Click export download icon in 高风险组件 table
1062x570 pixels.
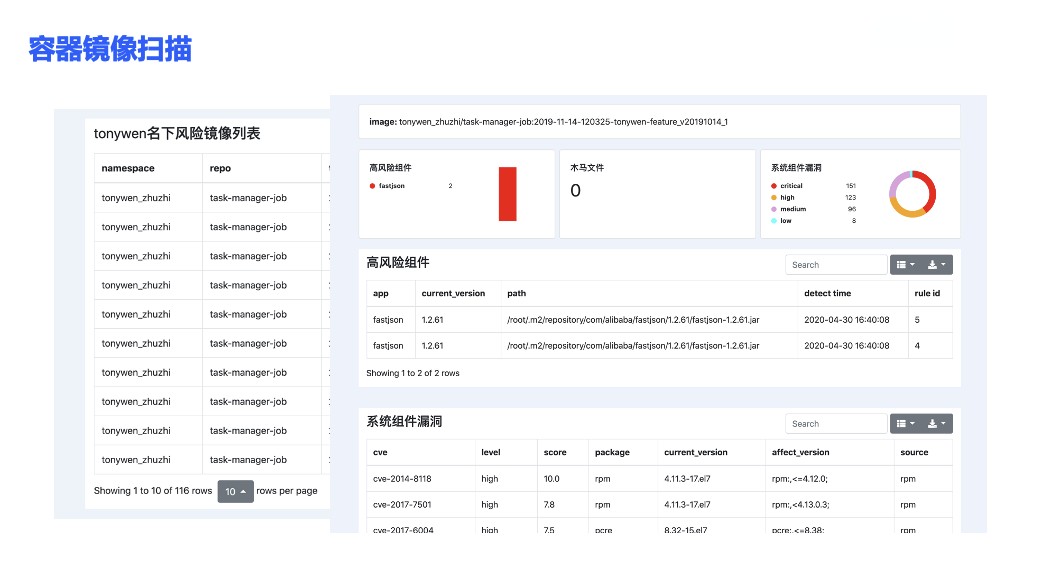point(937,265)
